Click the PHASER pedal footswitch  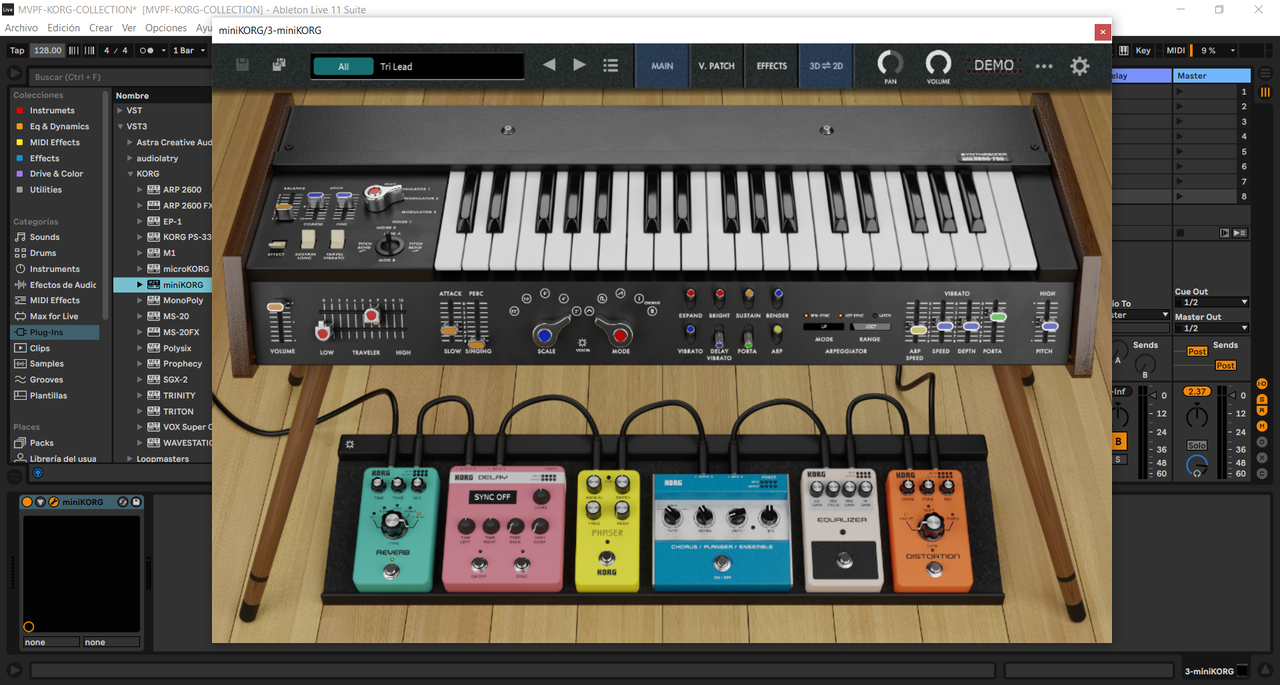pos(608,559)
